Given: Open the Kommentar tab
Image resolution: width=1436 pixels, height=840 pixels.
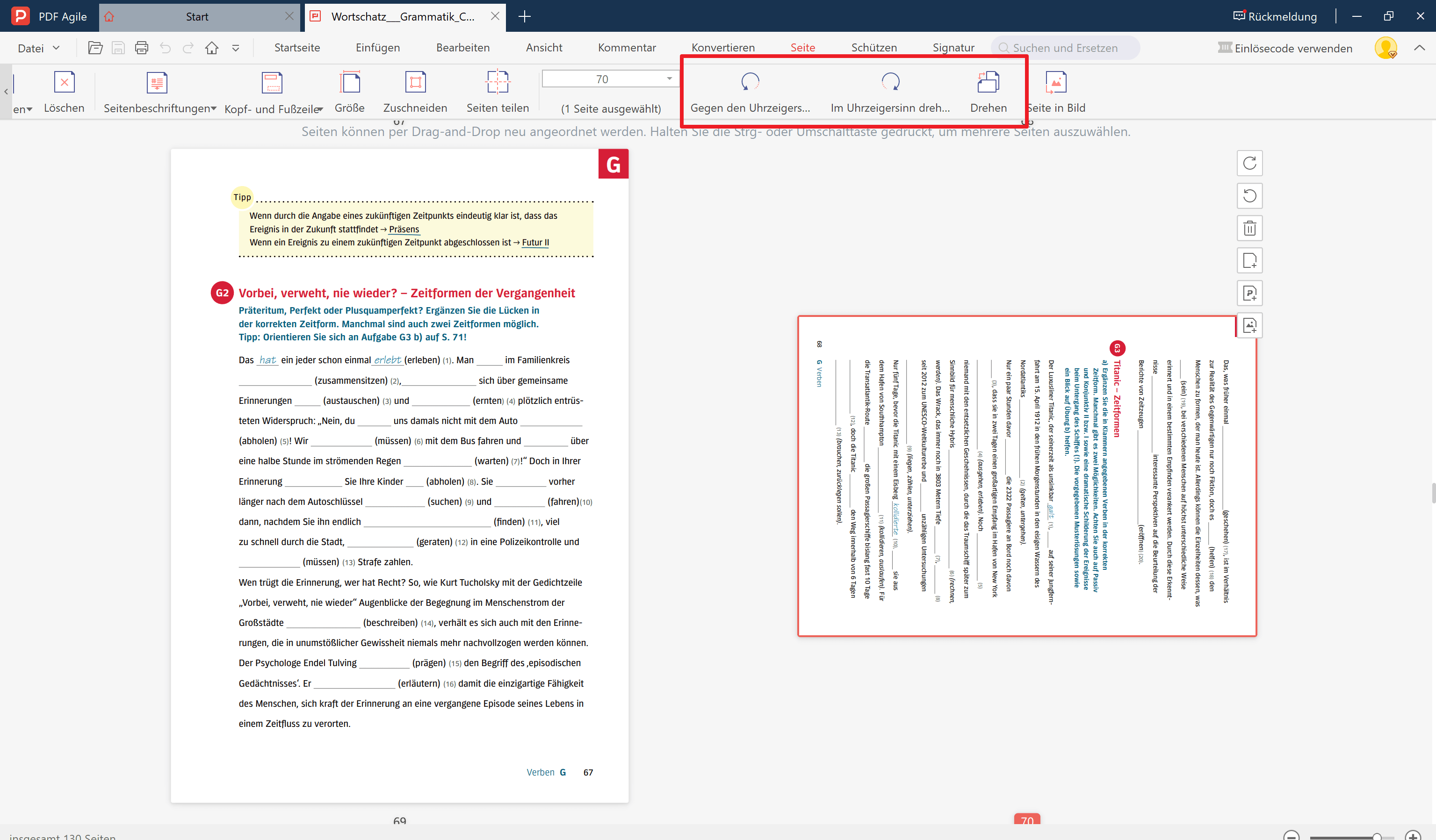Looking at the screenshot, I should (627, 48).
